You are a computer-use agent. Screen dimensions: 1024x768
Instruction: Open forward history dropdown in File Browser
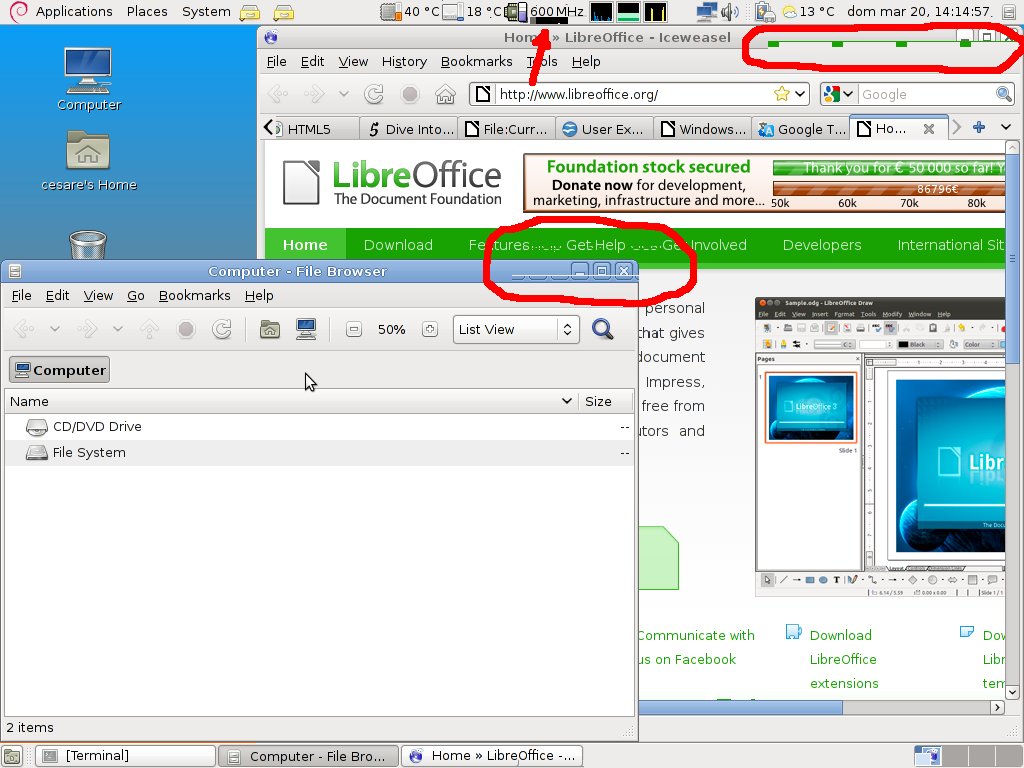(x=118, y=329)
